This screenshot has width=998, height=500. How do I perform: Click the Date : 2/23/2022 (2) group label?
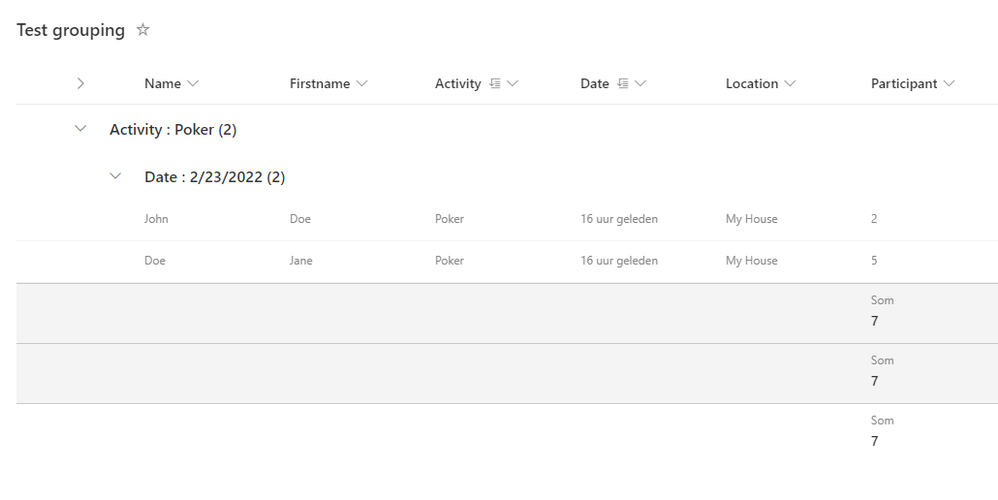(215, 177)
